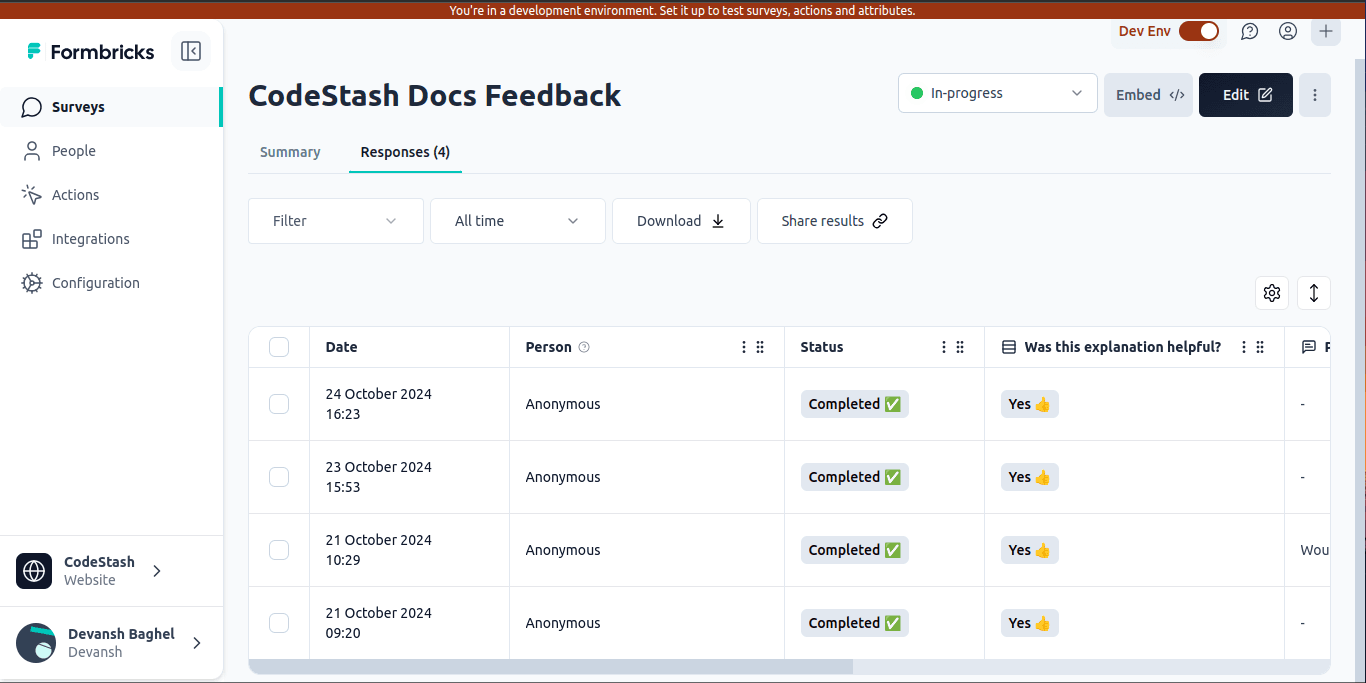Open the three-dot survey options menu beside Edit
The image size is (1366, 683).
point(1314,94)
